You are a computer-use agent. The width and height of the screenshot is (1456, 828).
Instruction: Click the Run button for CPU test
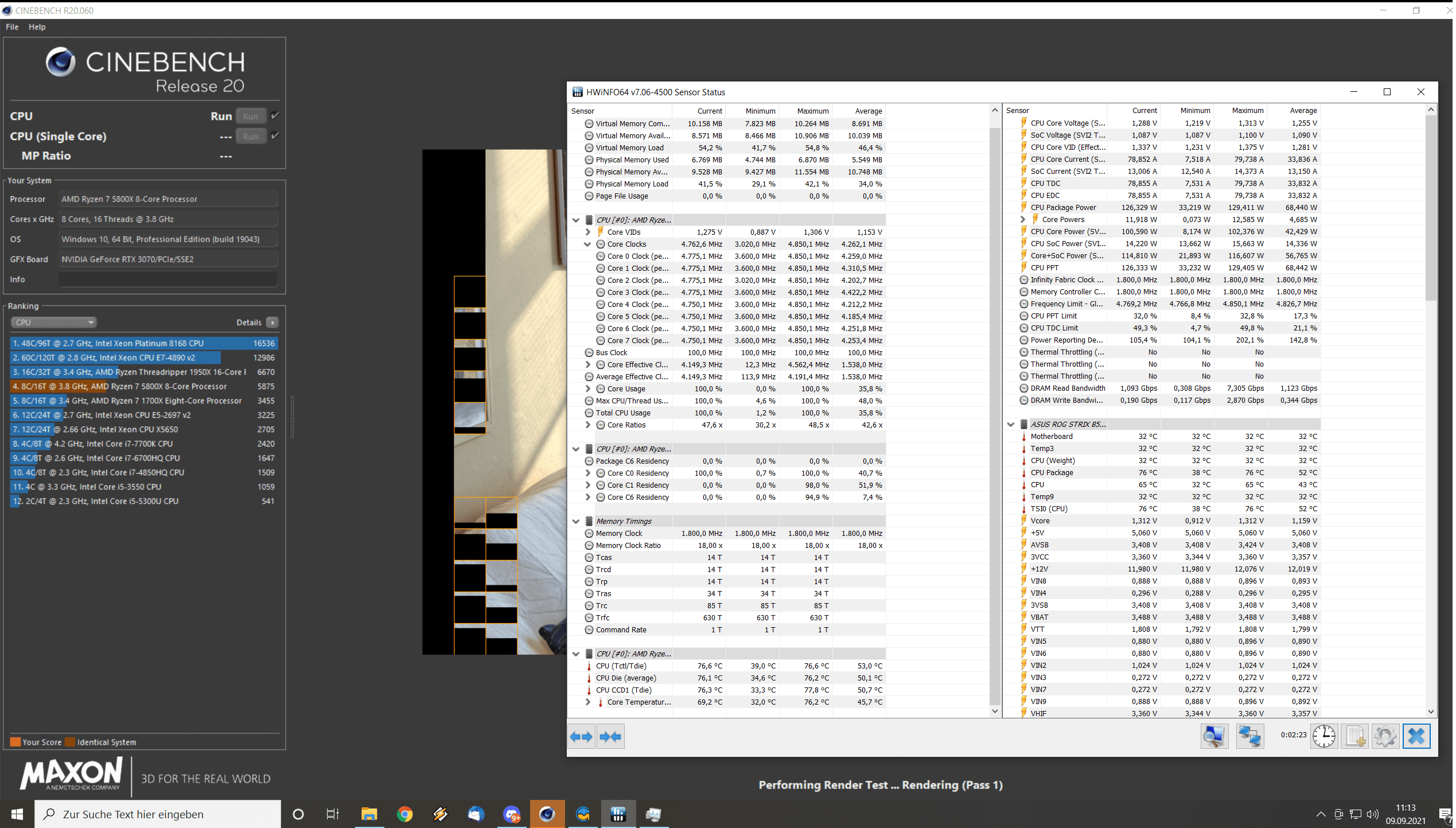(251, 116)
